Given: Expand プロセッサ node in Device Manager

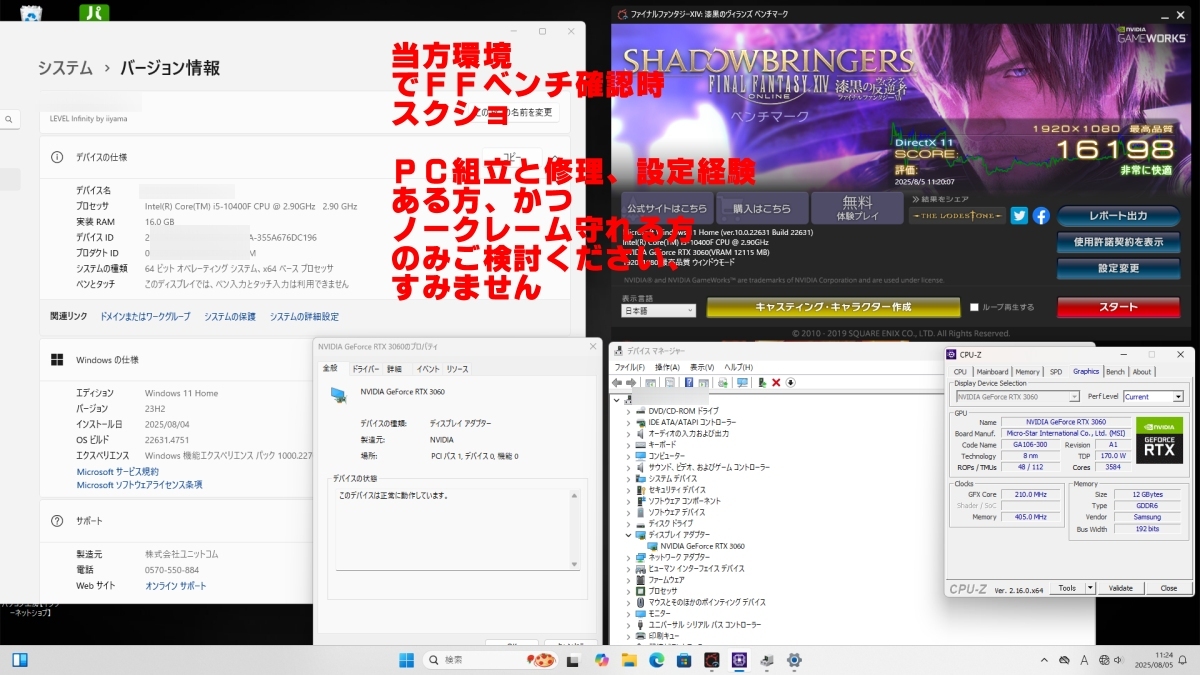Looking at the screenshot, I should [x=628, y=591].
